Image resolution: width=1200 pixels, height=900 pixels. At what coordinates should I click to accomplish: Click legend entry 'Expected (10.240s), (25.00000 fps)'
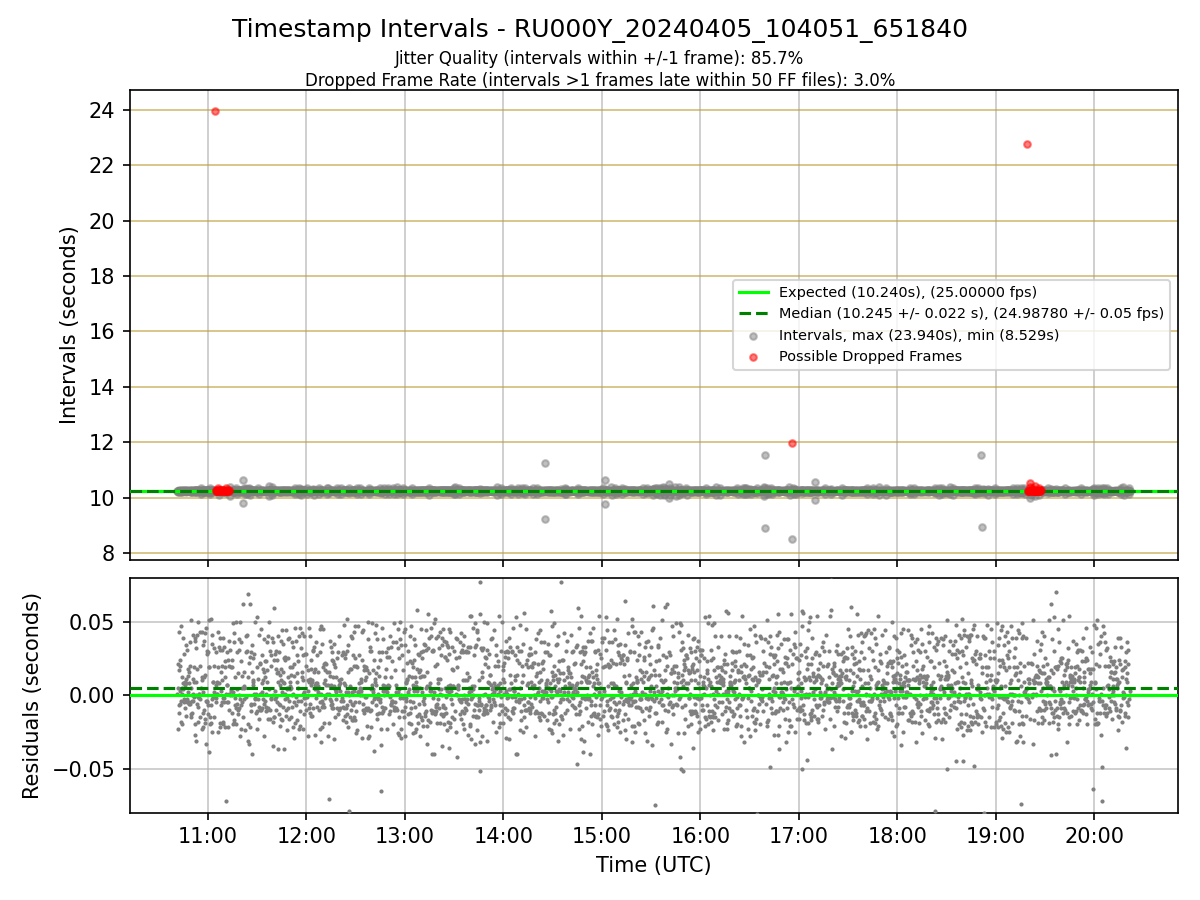[908, 292]
